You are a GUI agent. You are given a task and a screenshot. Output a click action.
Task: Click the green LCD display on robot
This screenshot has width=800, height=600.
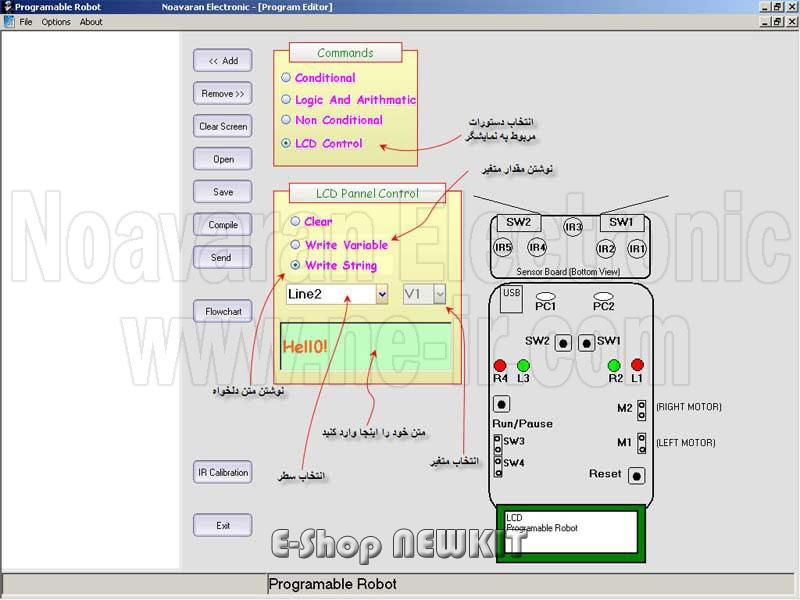click(569, 533)
